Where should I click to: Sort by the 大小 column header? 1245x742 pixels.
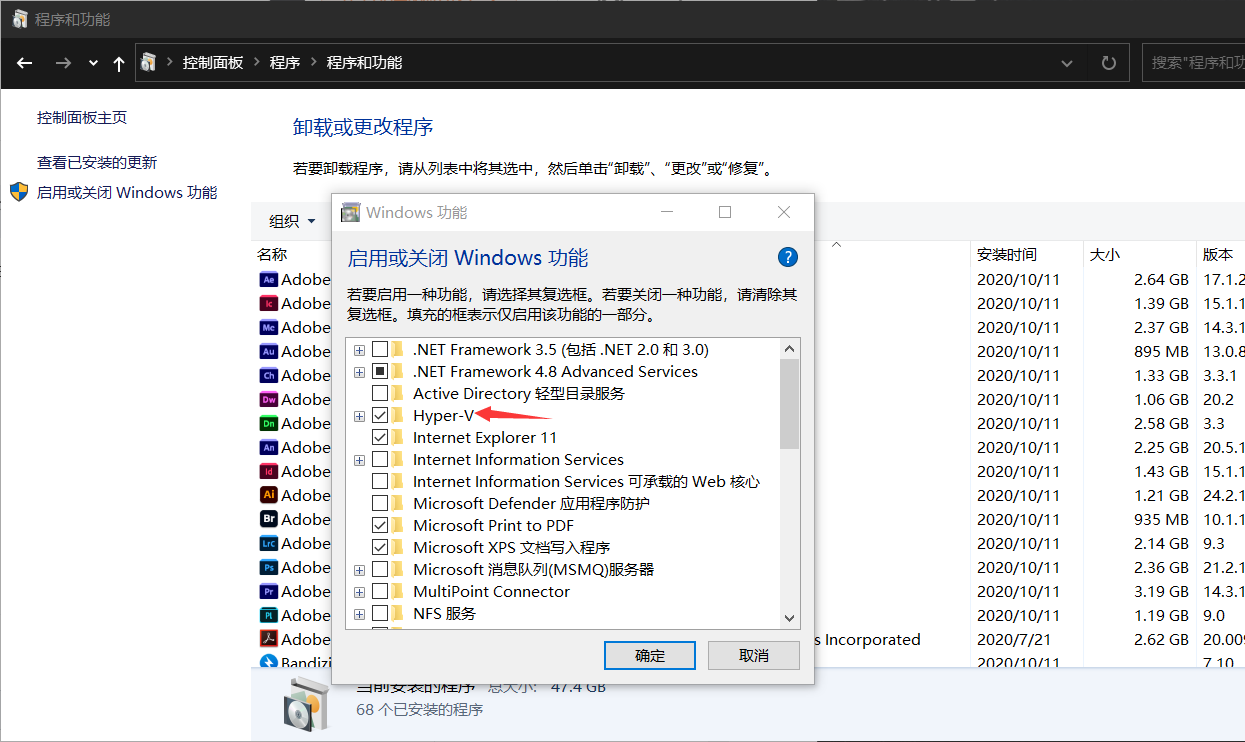click(1105, 255)
